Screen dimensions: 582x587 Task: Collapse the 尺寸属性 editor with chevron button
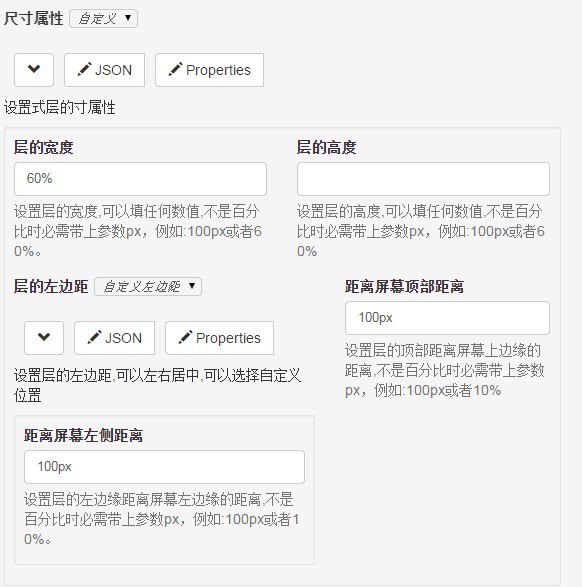click(x=34, y=70)
